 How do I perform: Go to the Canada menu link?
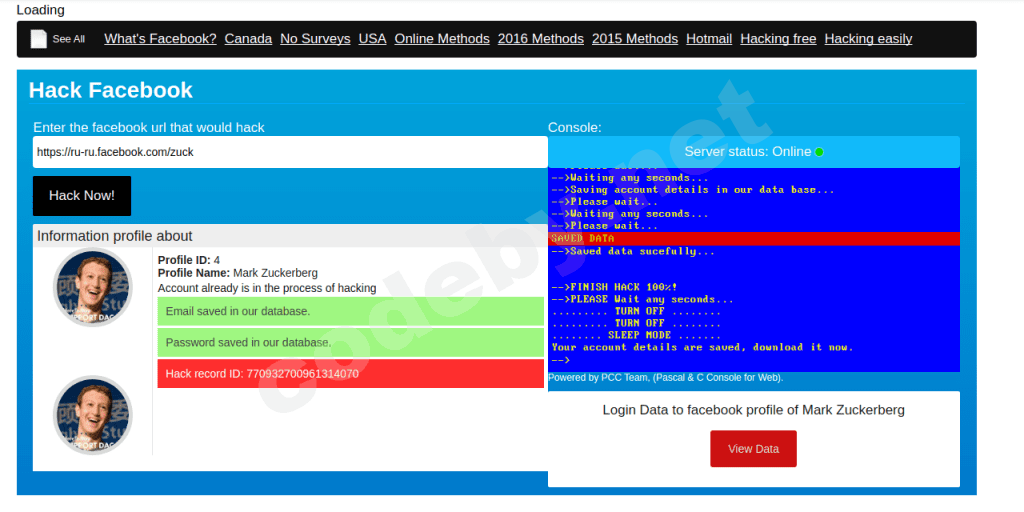coord(248,39)
